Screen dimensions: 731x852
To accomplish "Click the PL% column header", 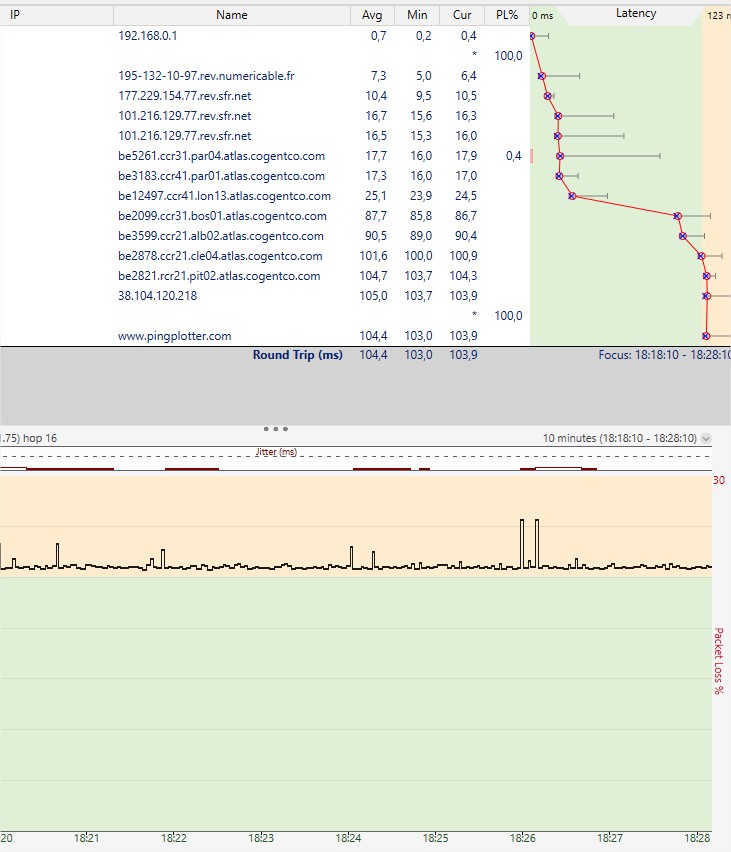I will click(x=507, y=15).
